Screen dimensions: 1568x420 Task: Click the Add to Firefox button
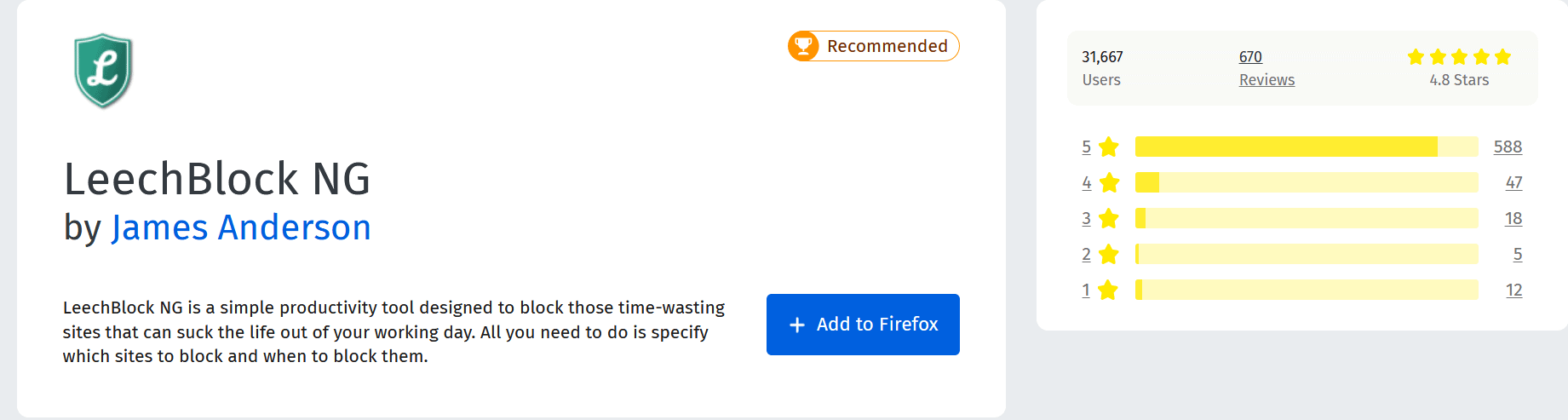tap(863, 325)
